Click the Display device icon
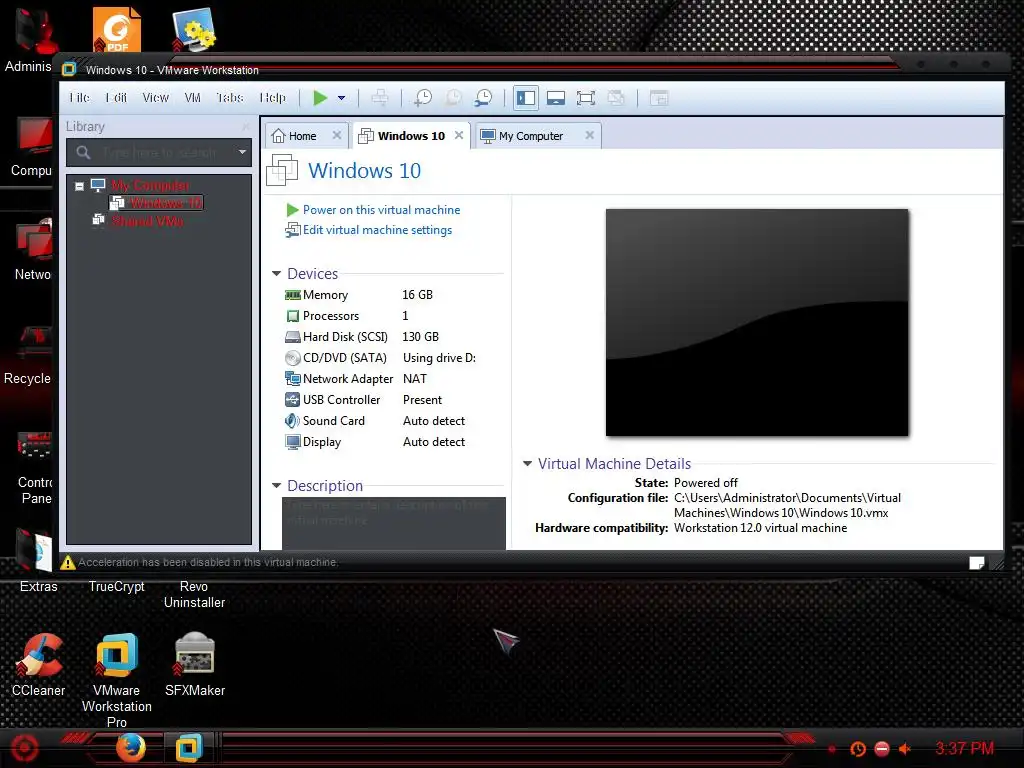The width and height of the screenshot is (1024, 768). point(293,442)
